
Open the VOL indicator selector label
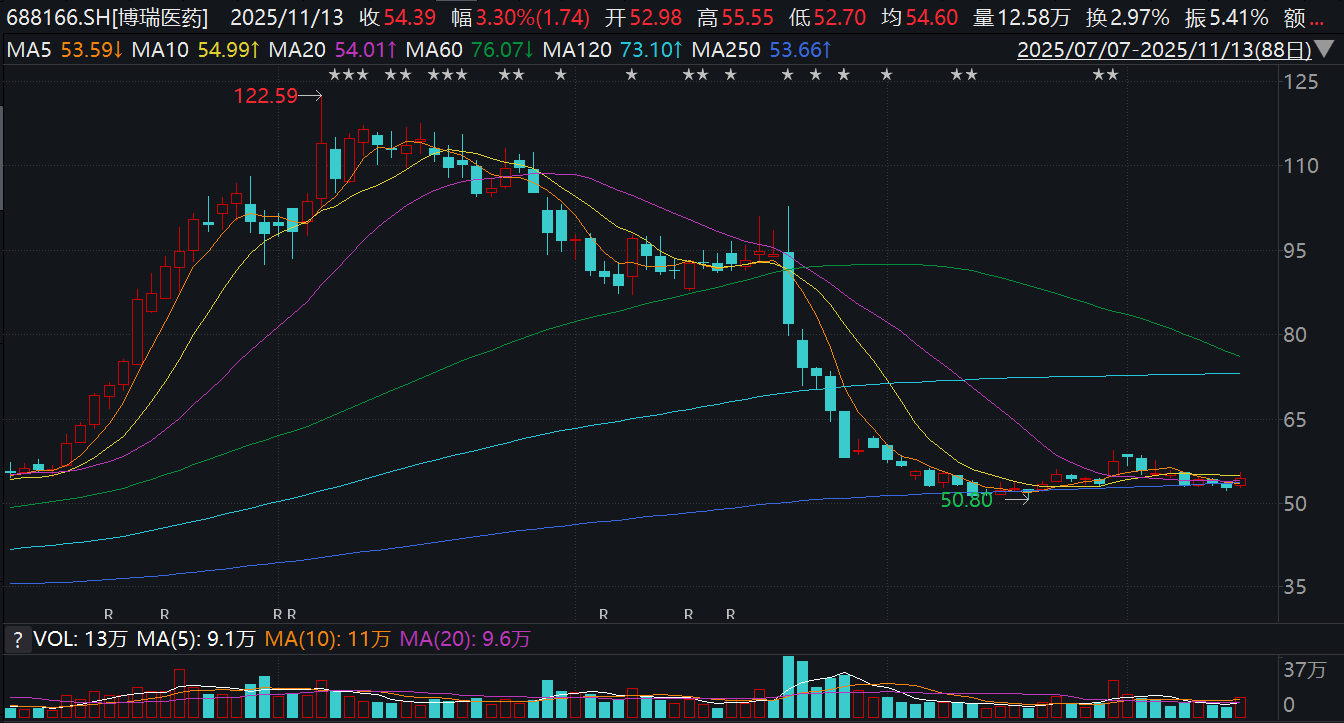tap(53, 639)
